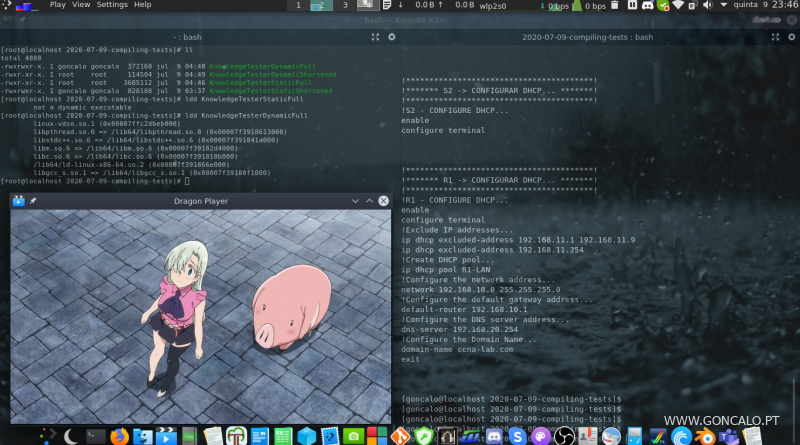Click the clock showing 23:46
Screen dimensions: 800x445
784,6
